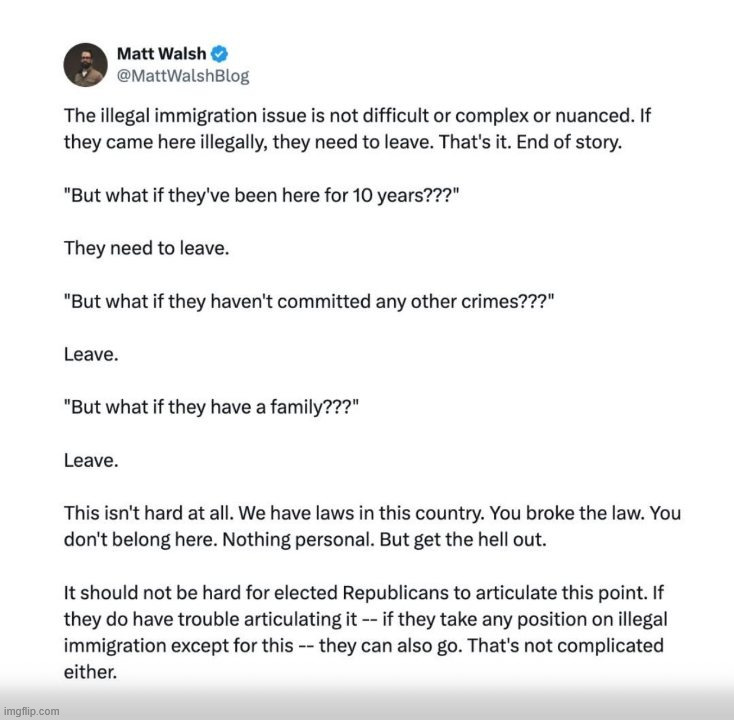Click the "They need to leave." line
The image size is (734, 720).
tap(146, 248)
